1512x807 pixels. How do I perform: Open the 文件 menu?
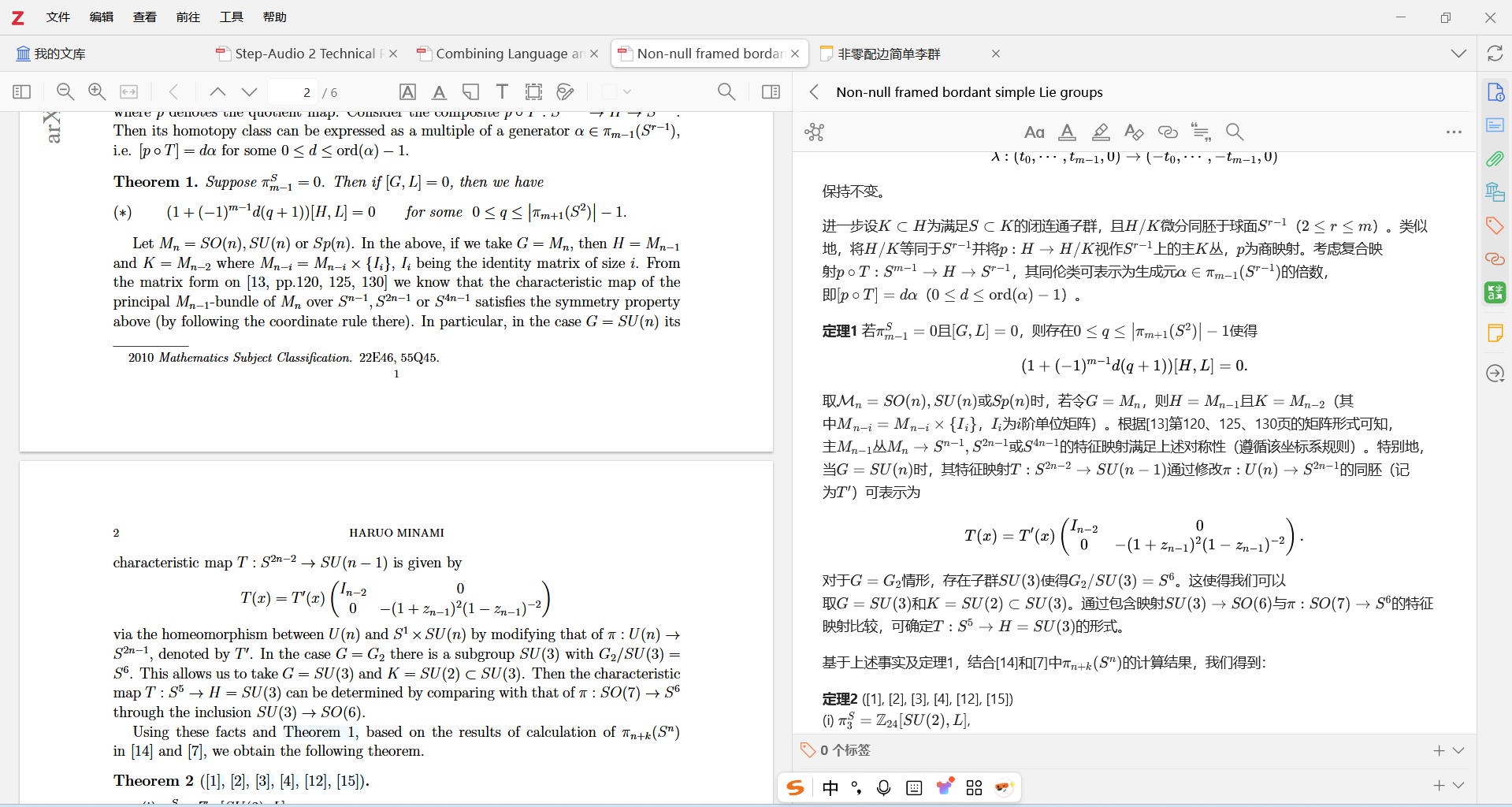(x=58, y=17)
